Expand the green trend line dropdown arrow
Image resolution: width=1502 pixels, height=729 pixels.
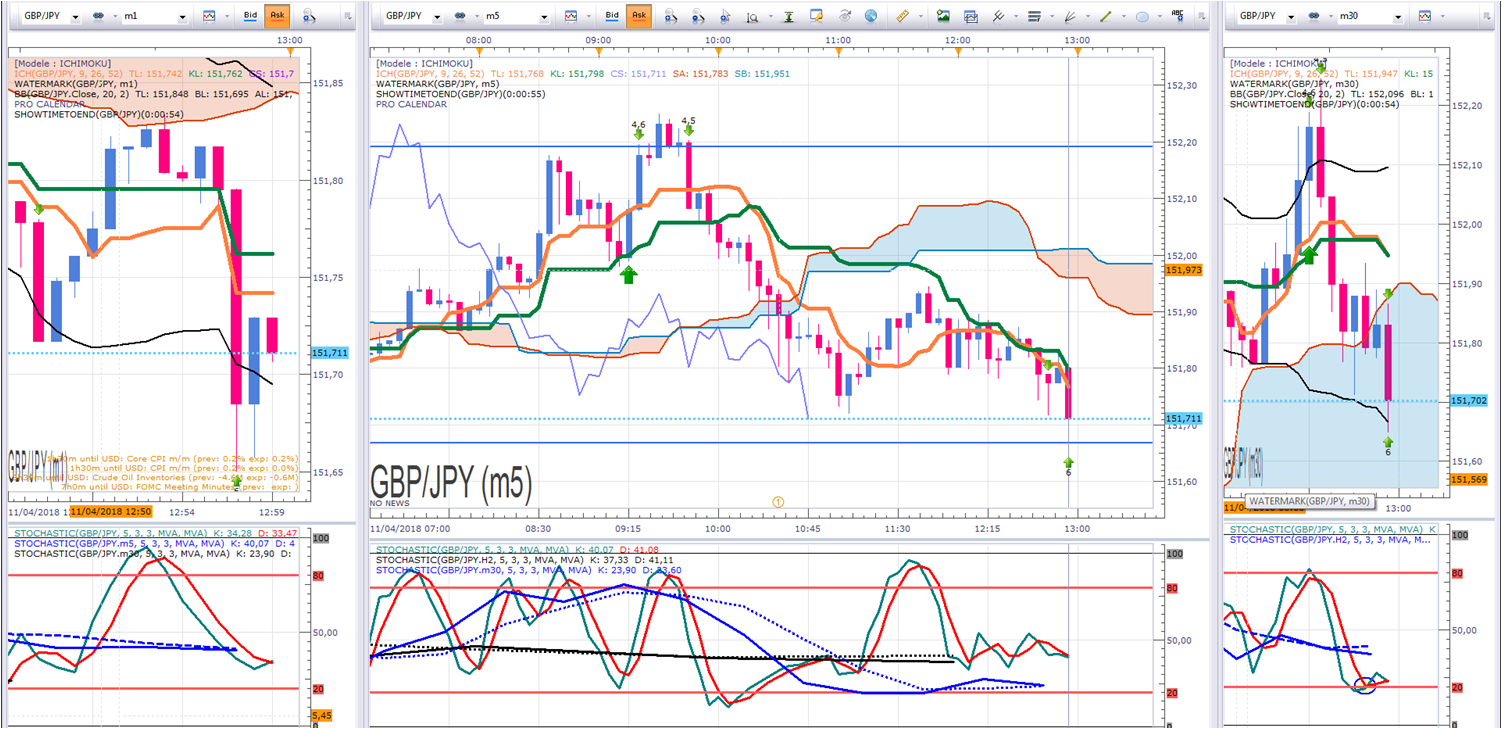tap(1122, 17)
